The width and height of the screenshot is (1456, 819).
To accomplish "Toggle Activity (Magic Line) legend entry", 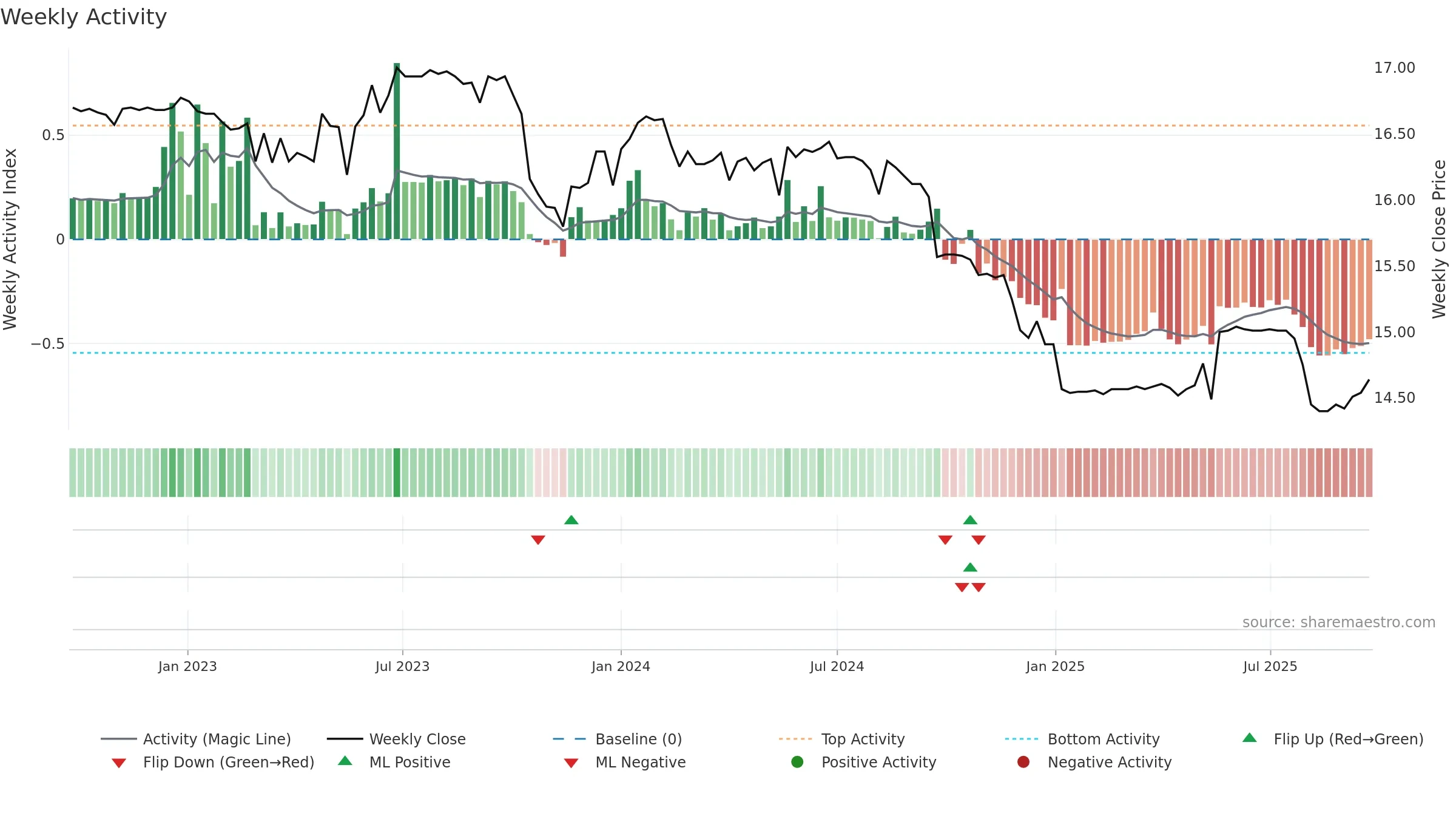I will [196, 739].
